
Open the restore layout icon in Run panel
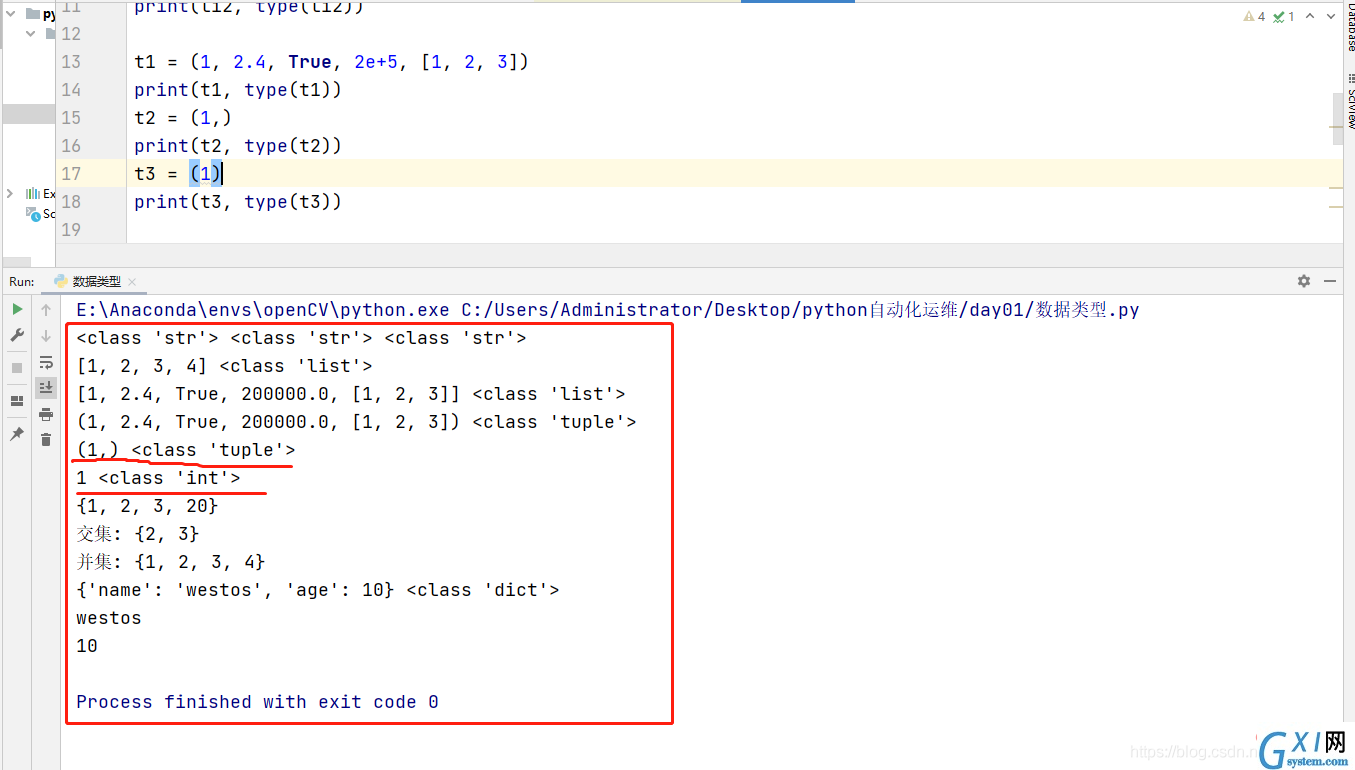coord(17,401)
